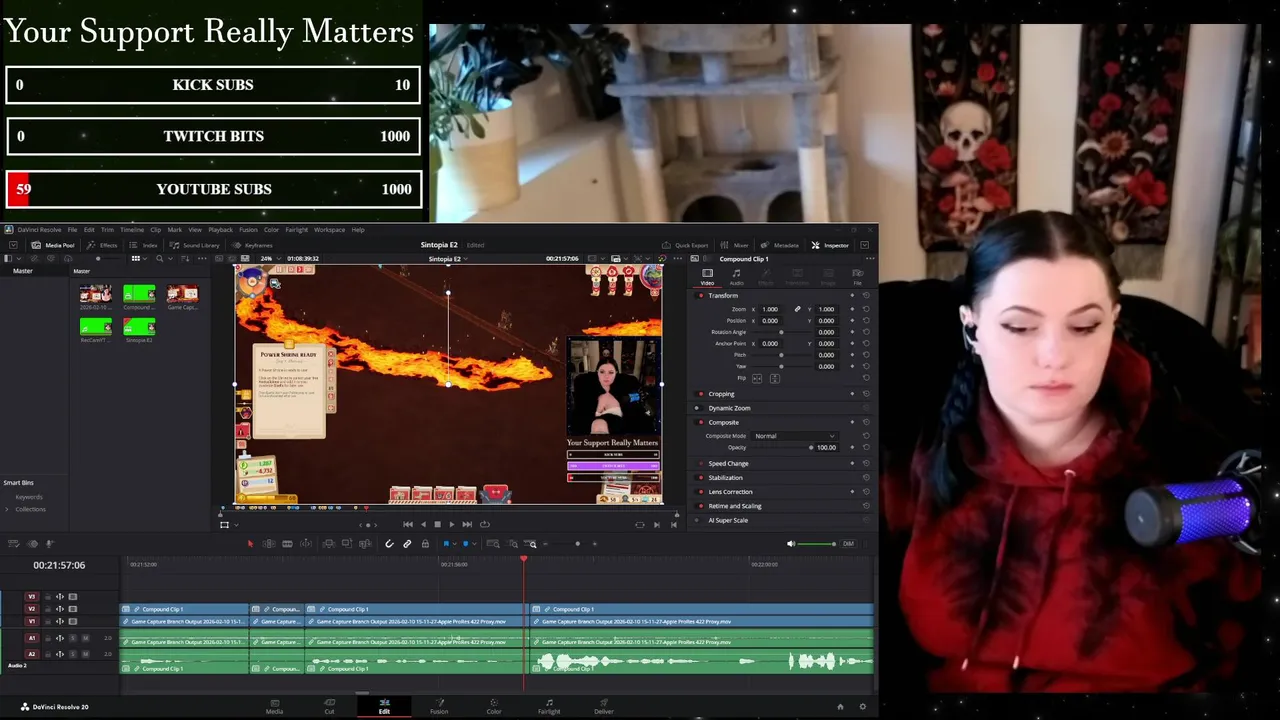Screen dimensions: 1280x720
Task: Switch to the Media page tab
Action: click(x=274, y=707)
